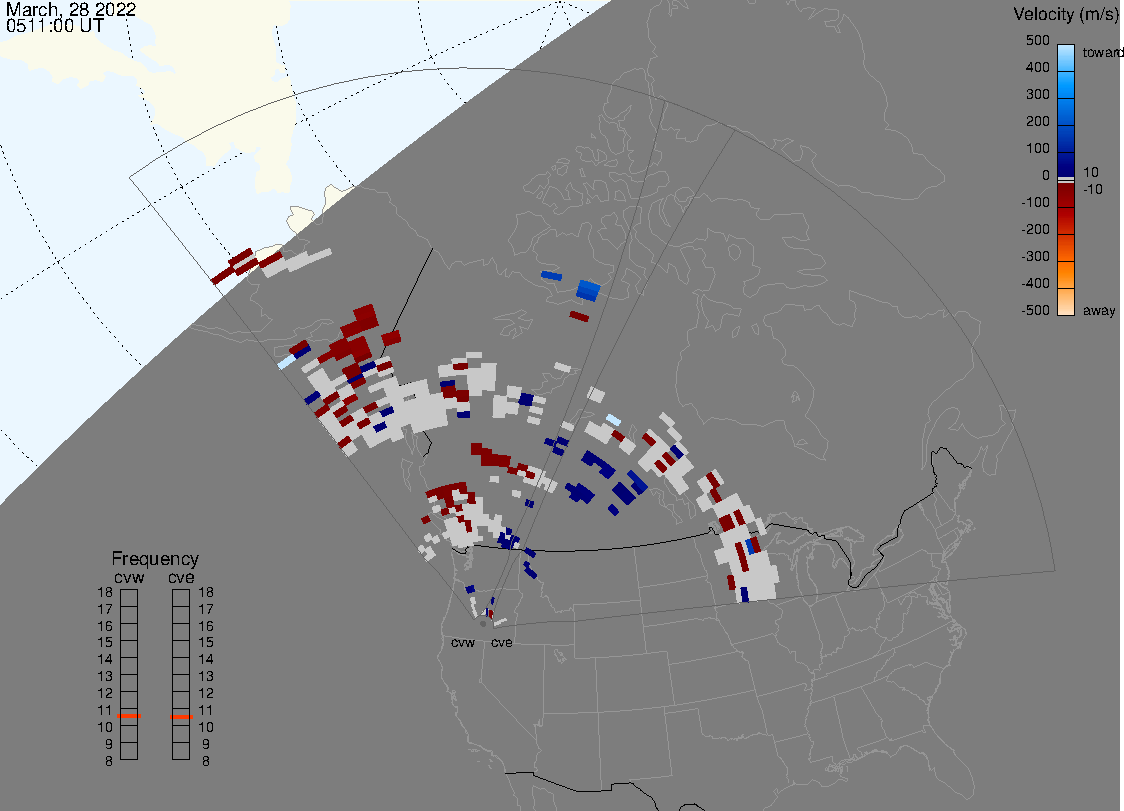This screenshot has height=811, width=1124.
Task: Select the 400 velocity tick label
Action: tap(1037, 67)
